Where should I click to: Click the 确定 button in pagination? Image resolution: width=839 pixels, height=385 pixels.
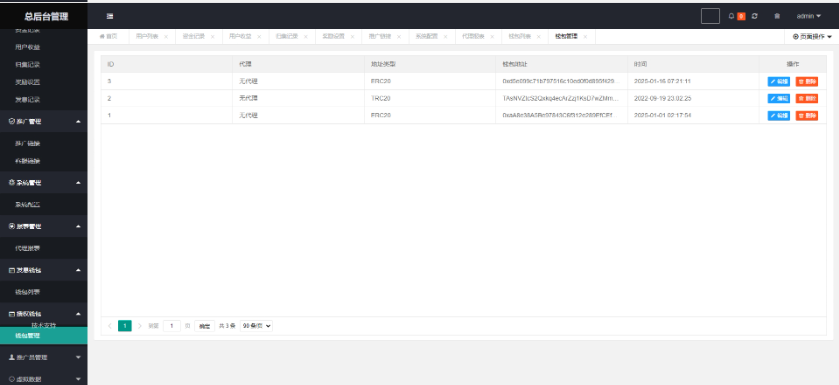tap(204, 326)
